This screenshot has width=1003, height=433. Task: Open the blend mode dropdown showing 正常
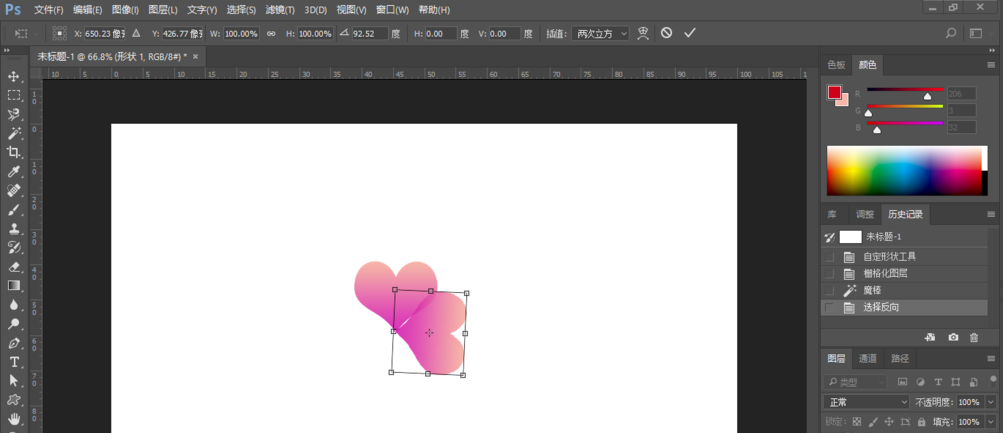coord(866,402)
